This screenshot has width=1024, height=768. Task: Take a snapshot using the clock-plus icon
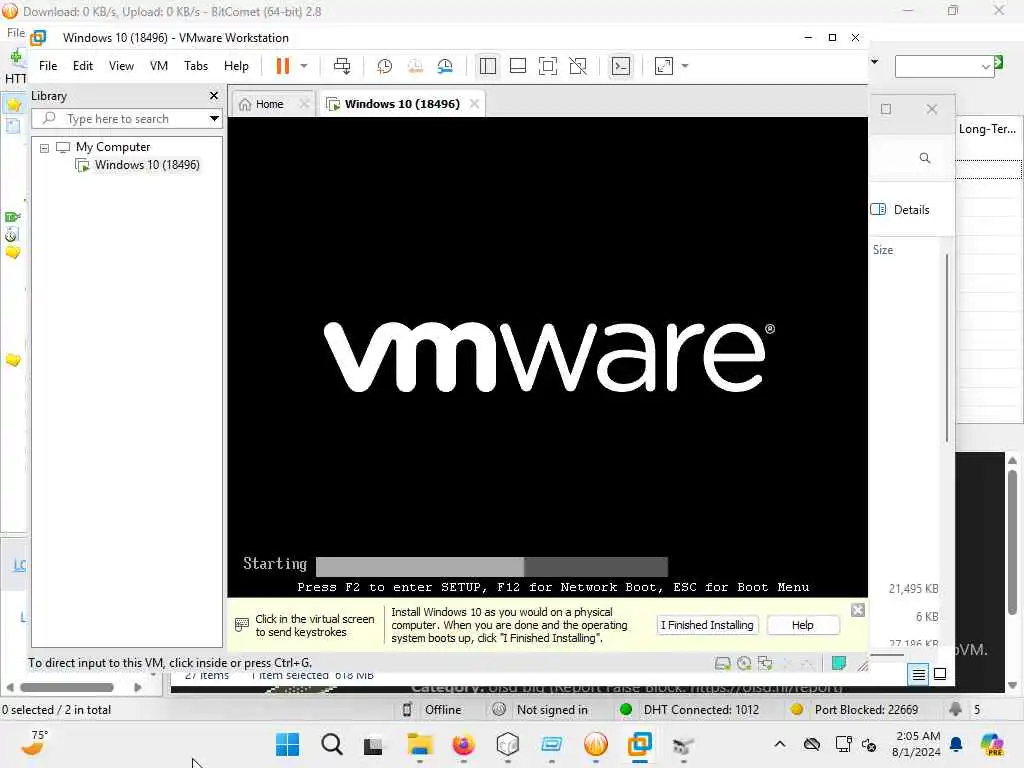384,66
